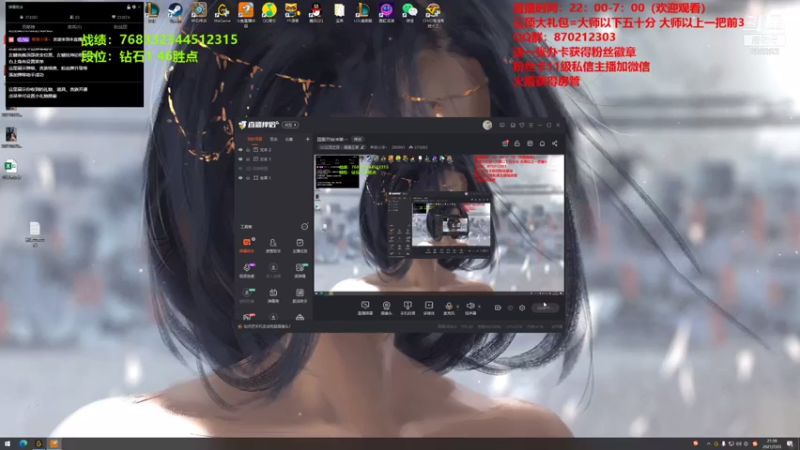Image resolution: width=800 pixels, height=450 pixels.
Task: Toggle visibility of the second text source
Action: pyautogui.click(x=240, y=159)
